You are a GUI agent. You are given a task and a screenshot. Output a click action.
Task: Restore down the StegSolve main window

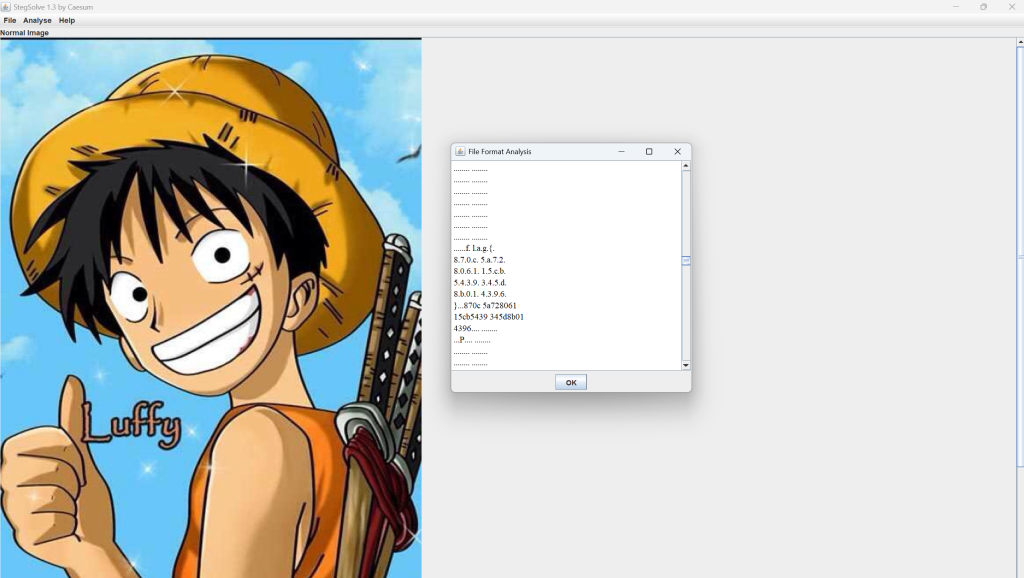pyautogui.click(x=983, y=7)
